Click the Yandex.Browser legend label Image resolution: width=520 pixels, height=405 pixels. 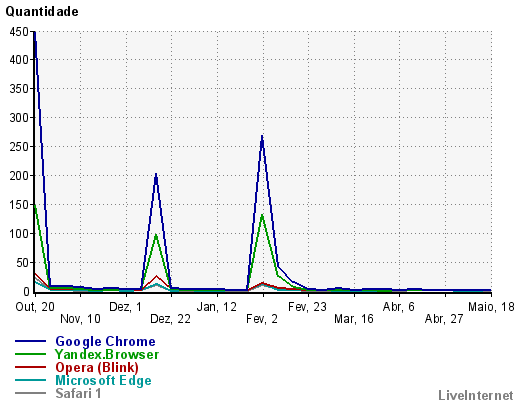(107, 354)
